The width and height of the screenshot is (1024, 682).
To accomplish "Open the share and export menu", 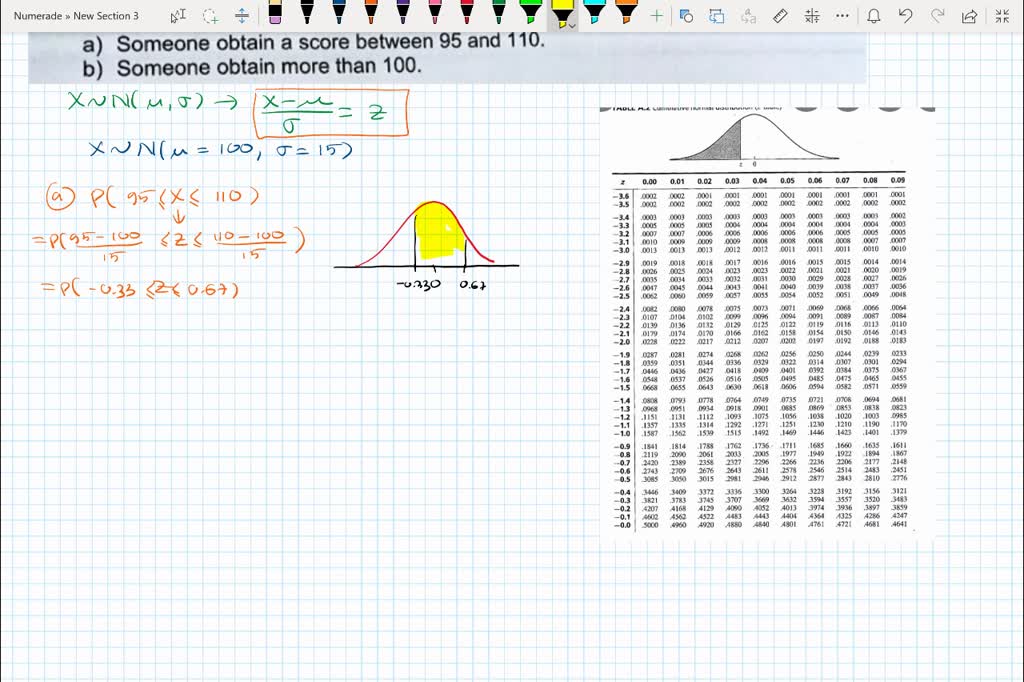I will [x=967, y=16].
